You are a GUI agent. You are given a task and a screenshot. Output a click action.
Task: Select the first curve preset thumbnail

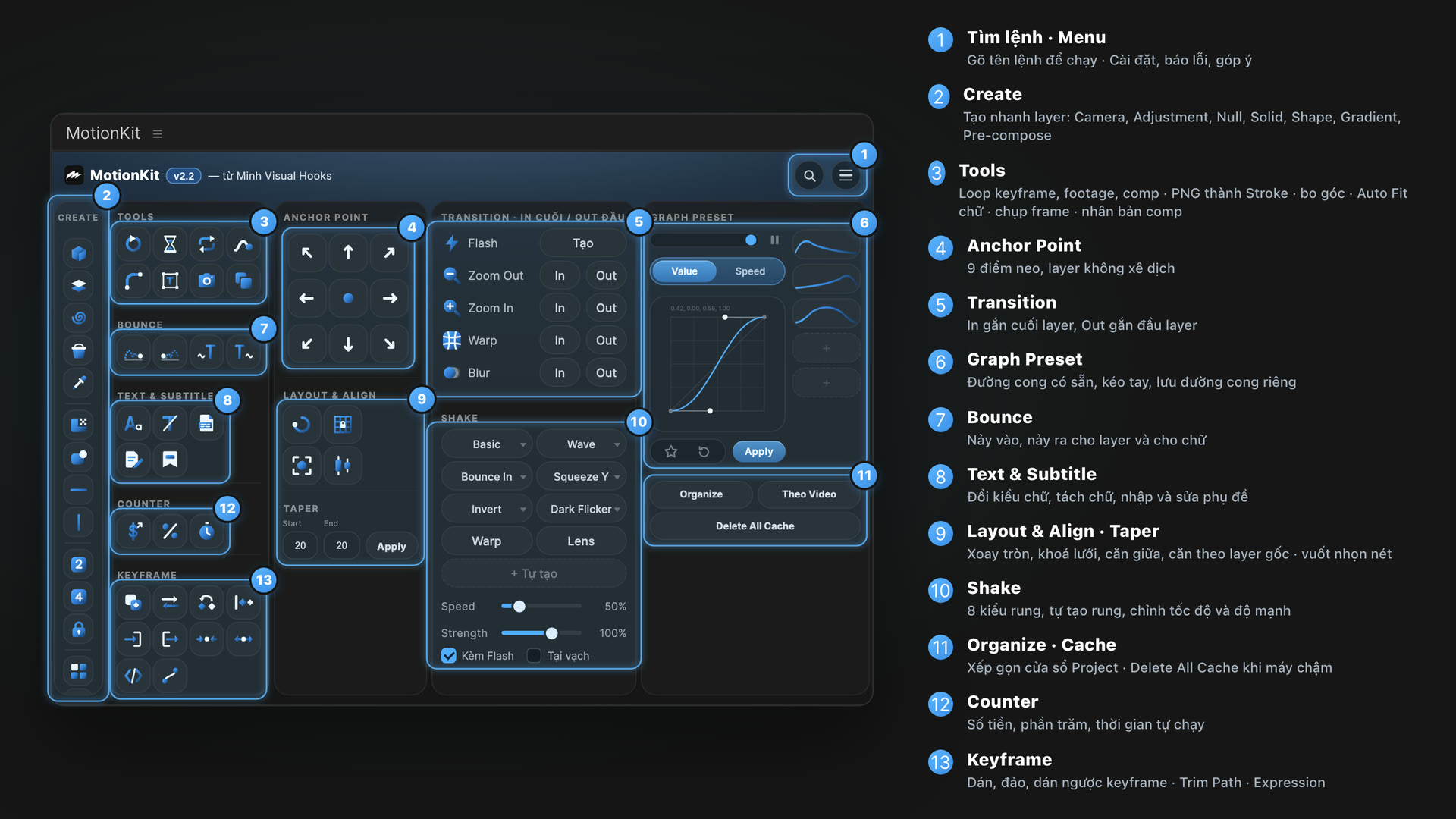tap(826, 246)
